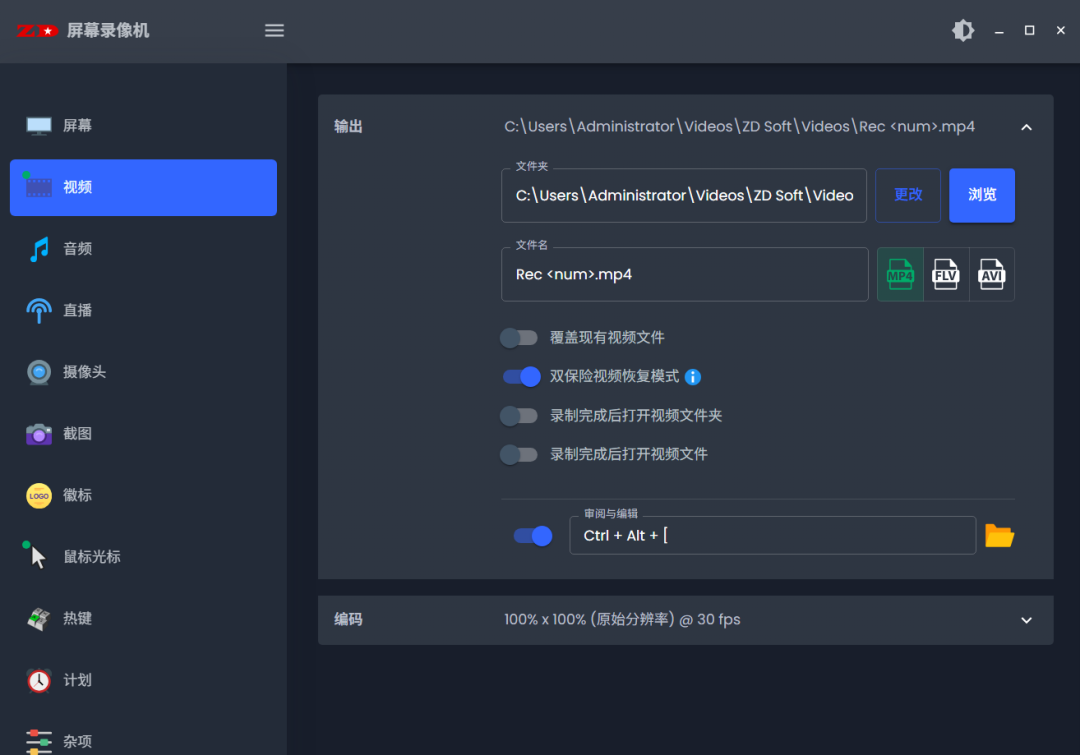Choose the AVI output format
Screen dimensions: 1080x755
[991, 274]
